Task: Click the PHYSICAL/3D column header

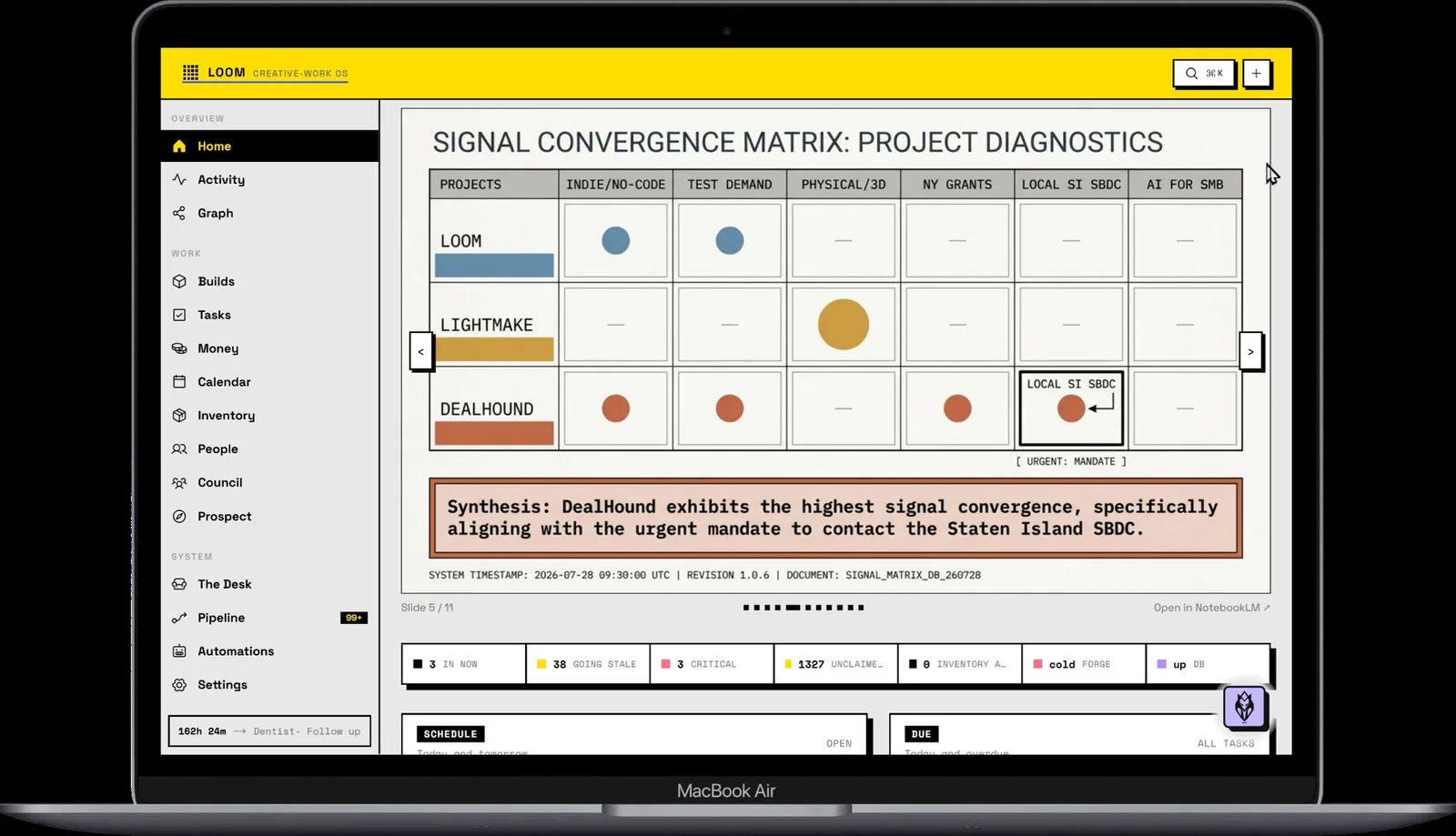Action: coord(844,185)
